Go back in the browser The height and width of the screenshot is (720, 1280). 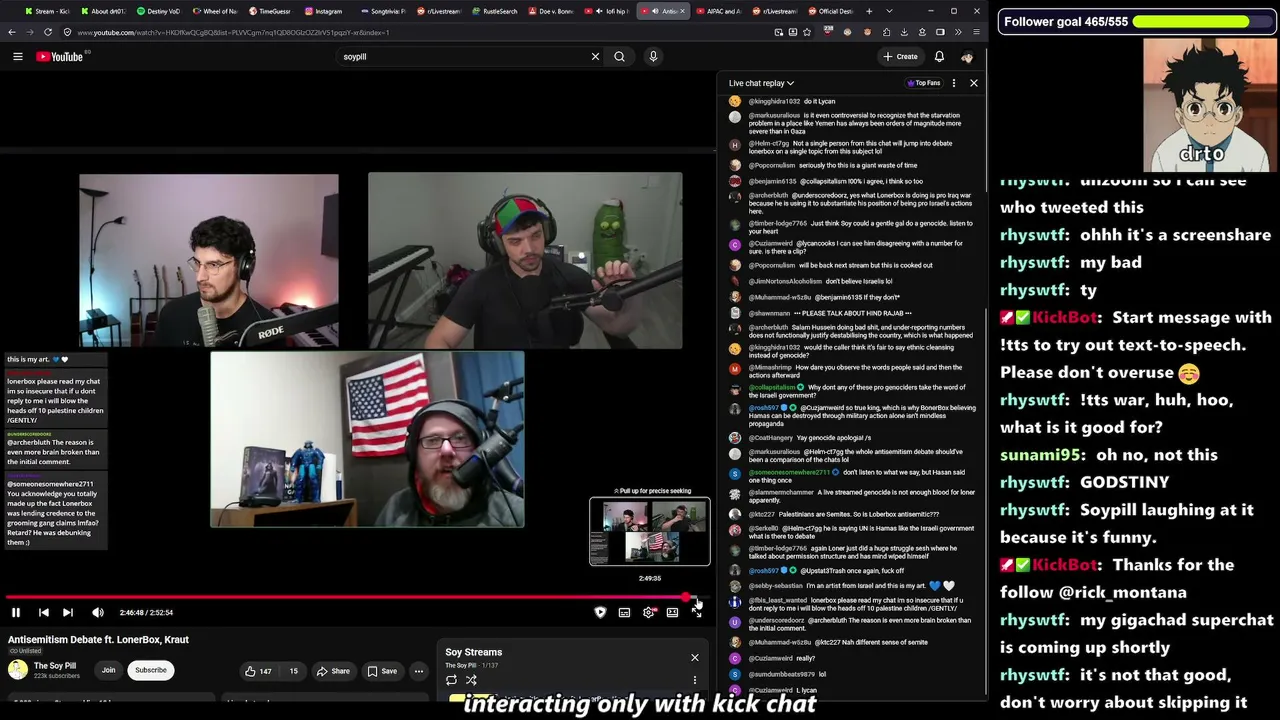[x=12, y=32]
